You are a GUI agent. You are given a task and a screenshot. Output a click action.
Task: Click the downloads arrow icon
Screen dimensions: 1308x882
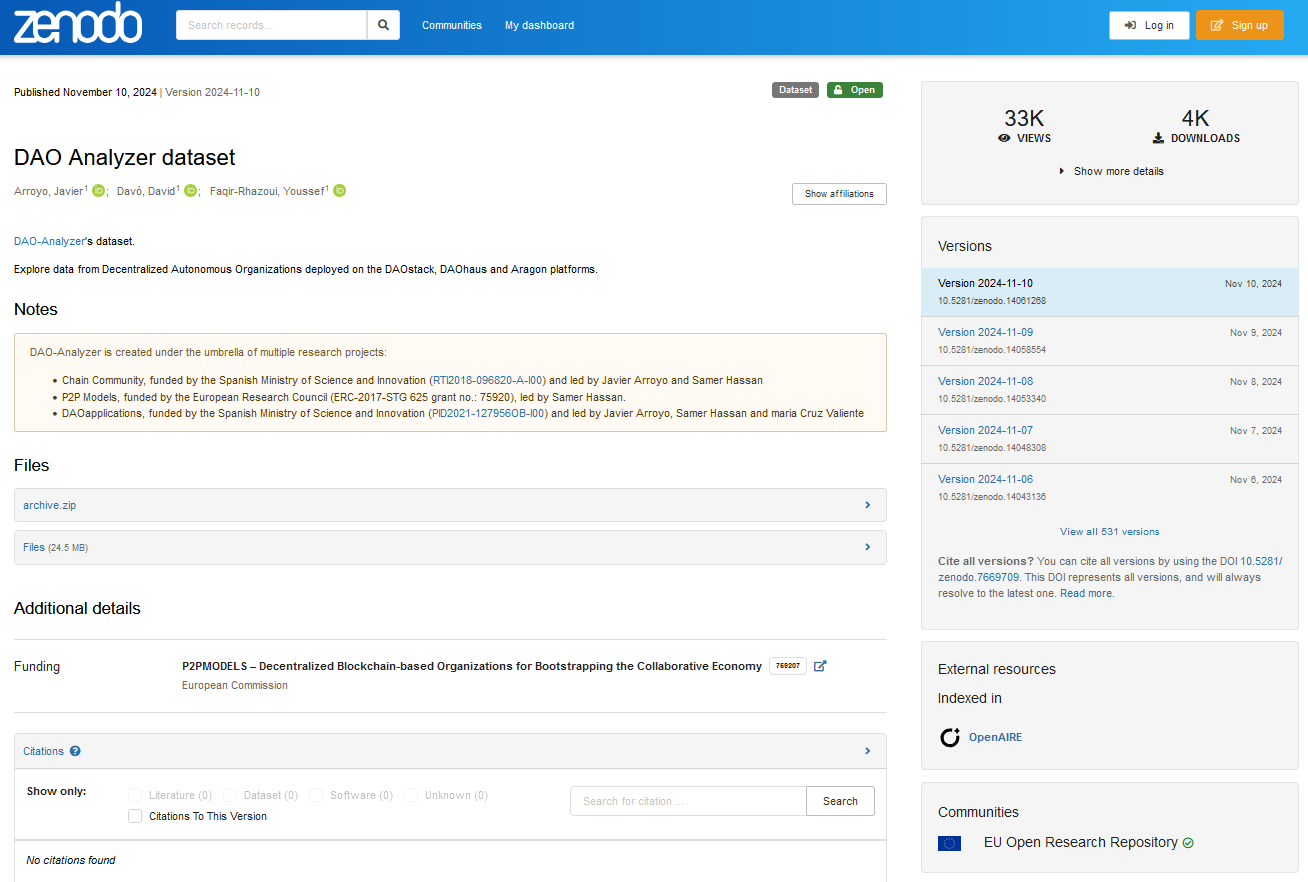point(1158,138)
